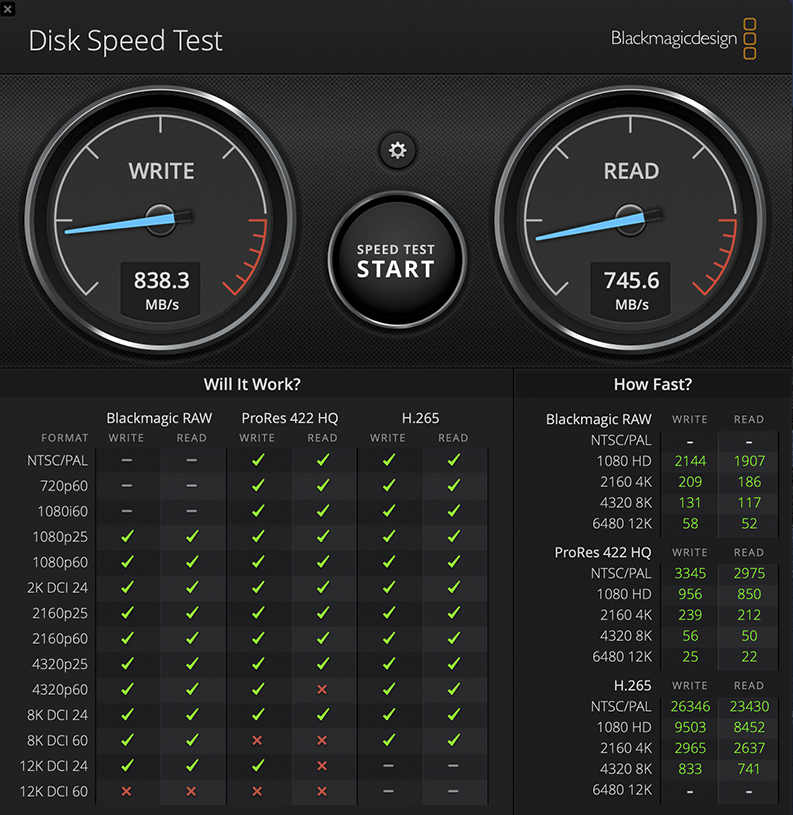Click the red X for 4320p60 ProRes read

322,690
